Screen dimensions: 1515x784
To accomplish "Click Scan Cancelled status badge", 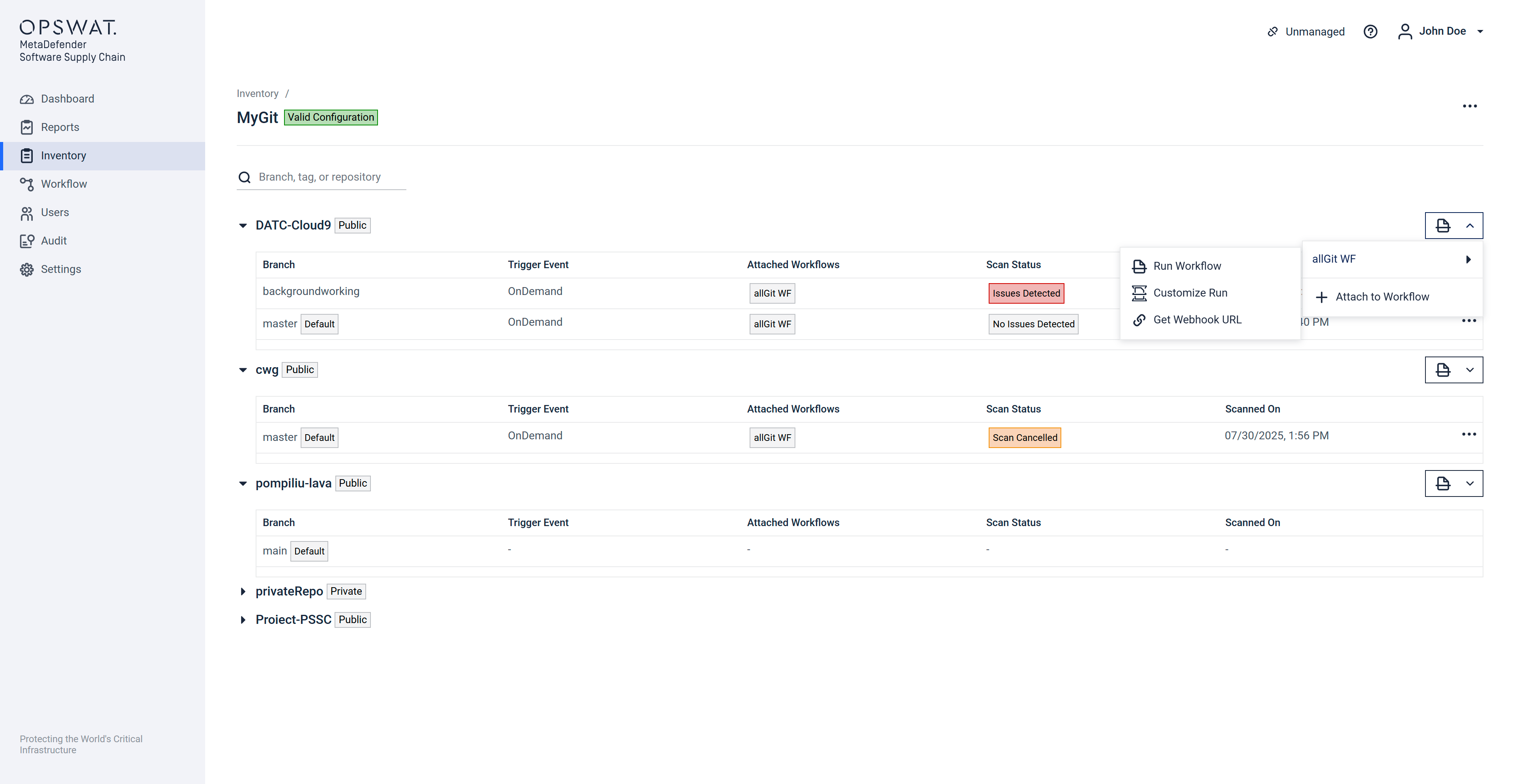I will 1025,438.
